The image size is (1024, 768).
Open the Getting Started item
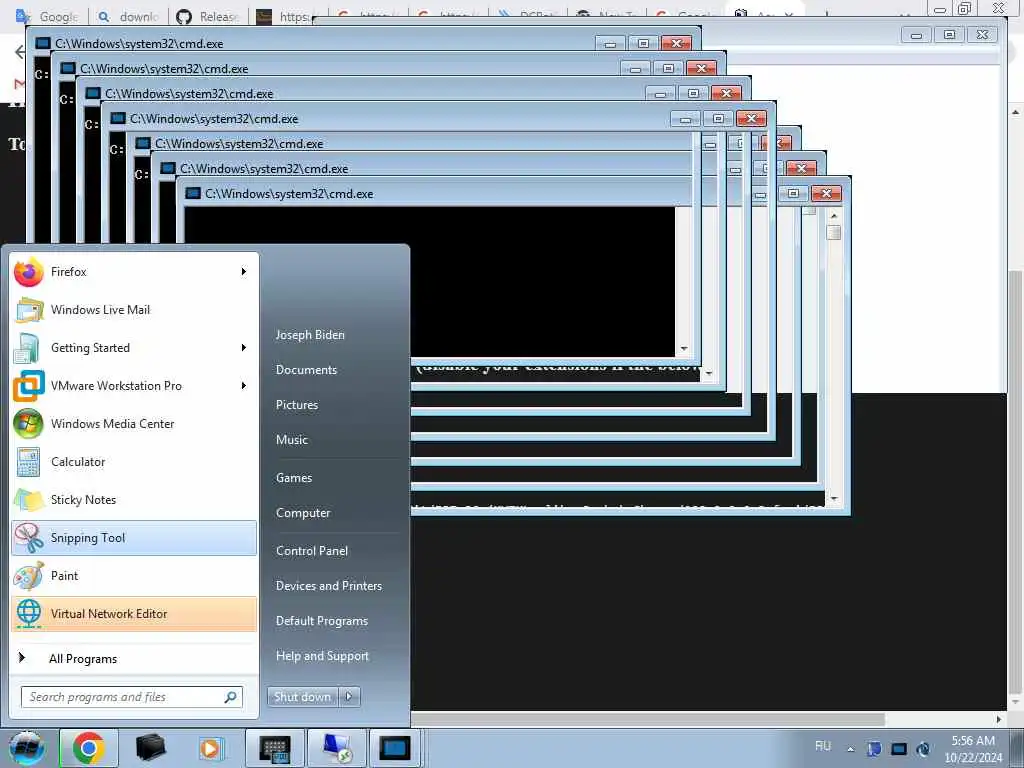click(134, 347)
